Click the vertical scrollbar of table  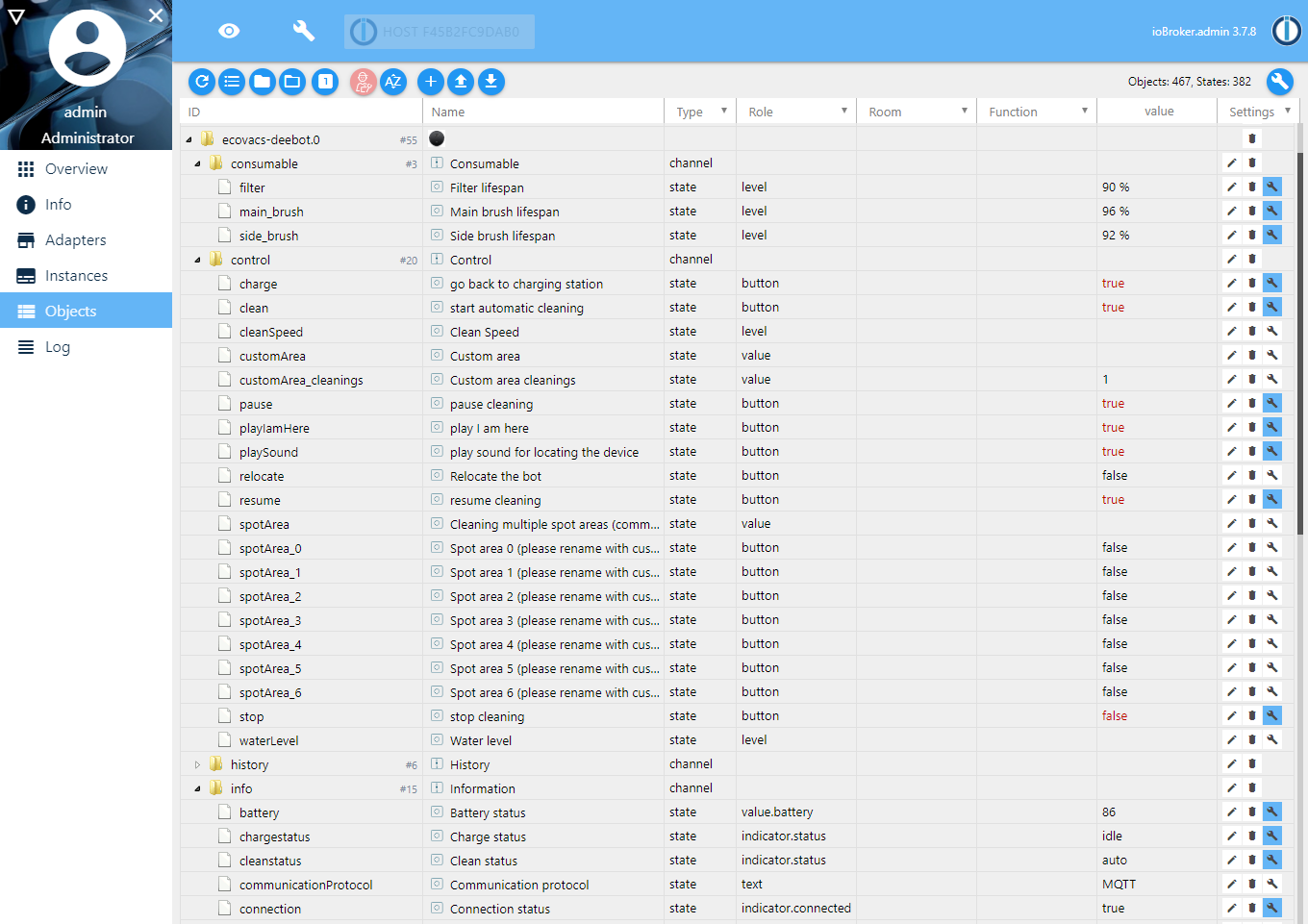coord(1300,343)
